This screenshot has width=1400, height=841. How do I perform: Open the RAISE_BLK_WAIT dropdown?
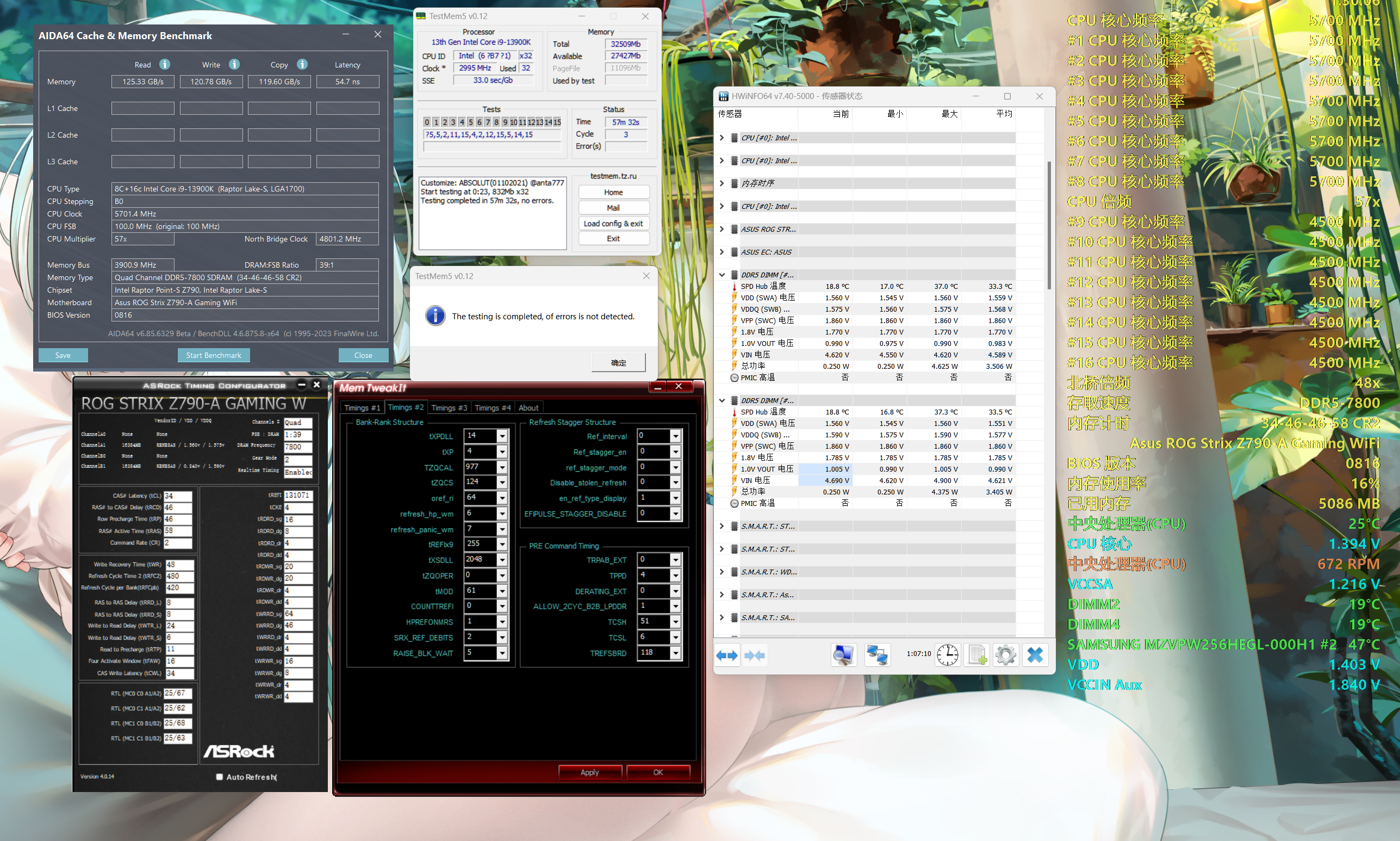(x=502, y=653)
